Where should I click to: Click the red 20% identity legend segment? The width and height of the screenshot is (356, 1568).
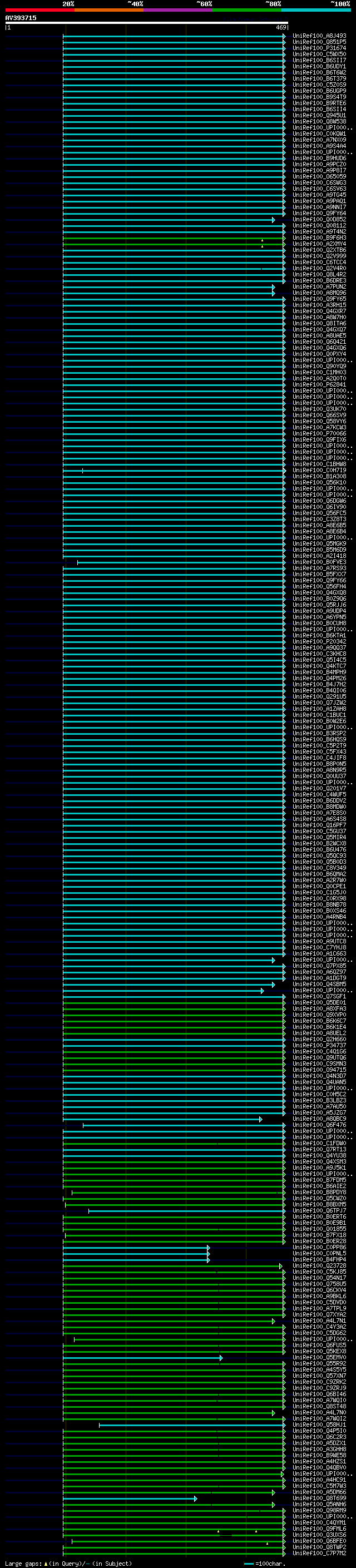tap(39, 10)
